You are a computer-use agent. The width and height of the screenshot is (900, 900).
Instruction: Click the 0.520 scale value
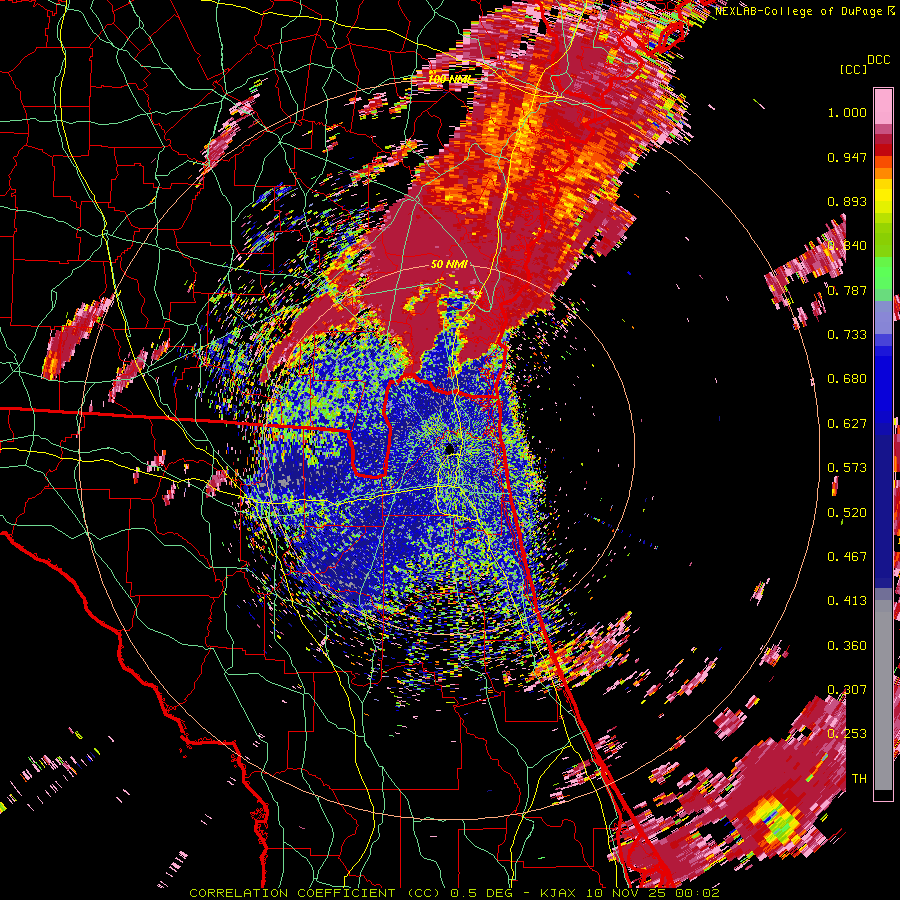coord(847,513)
